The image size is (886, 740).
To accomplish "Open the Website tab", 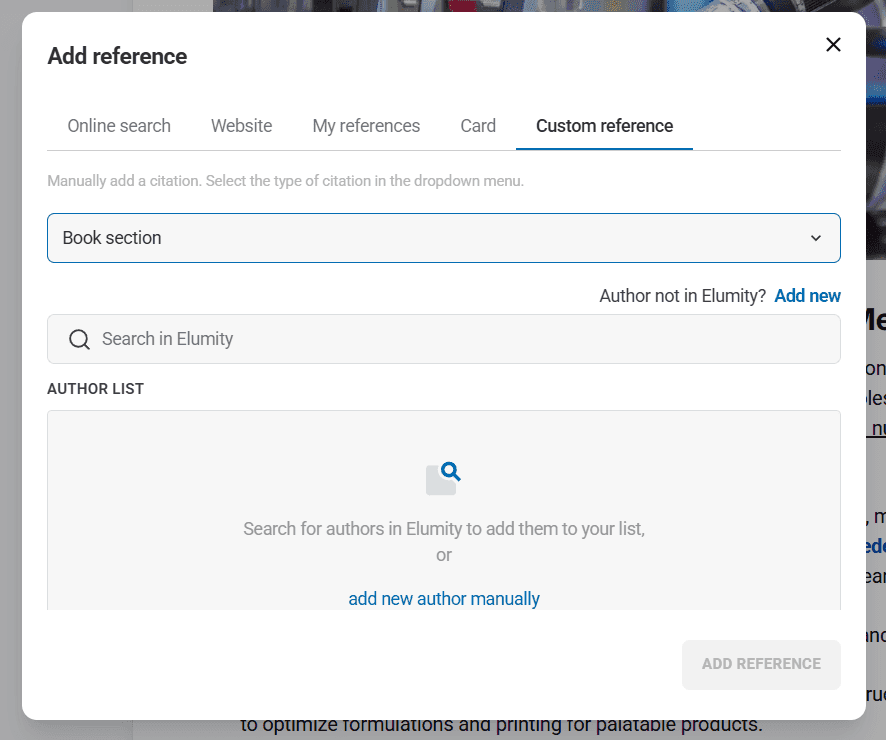I will pos(241,126).
